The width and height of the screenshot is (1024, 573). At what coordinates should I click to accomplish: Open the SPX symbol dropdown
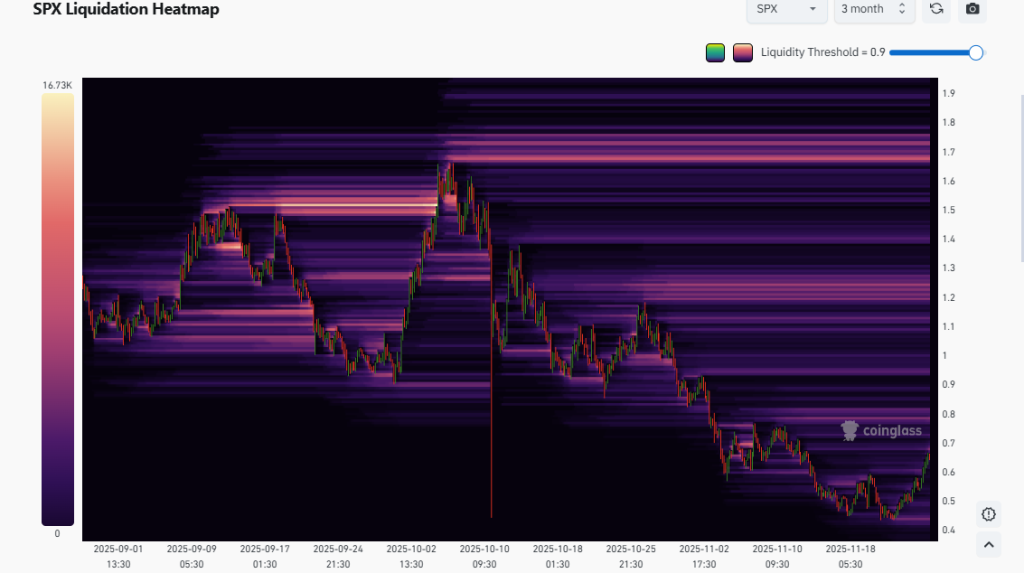click(x=786, y=9)
